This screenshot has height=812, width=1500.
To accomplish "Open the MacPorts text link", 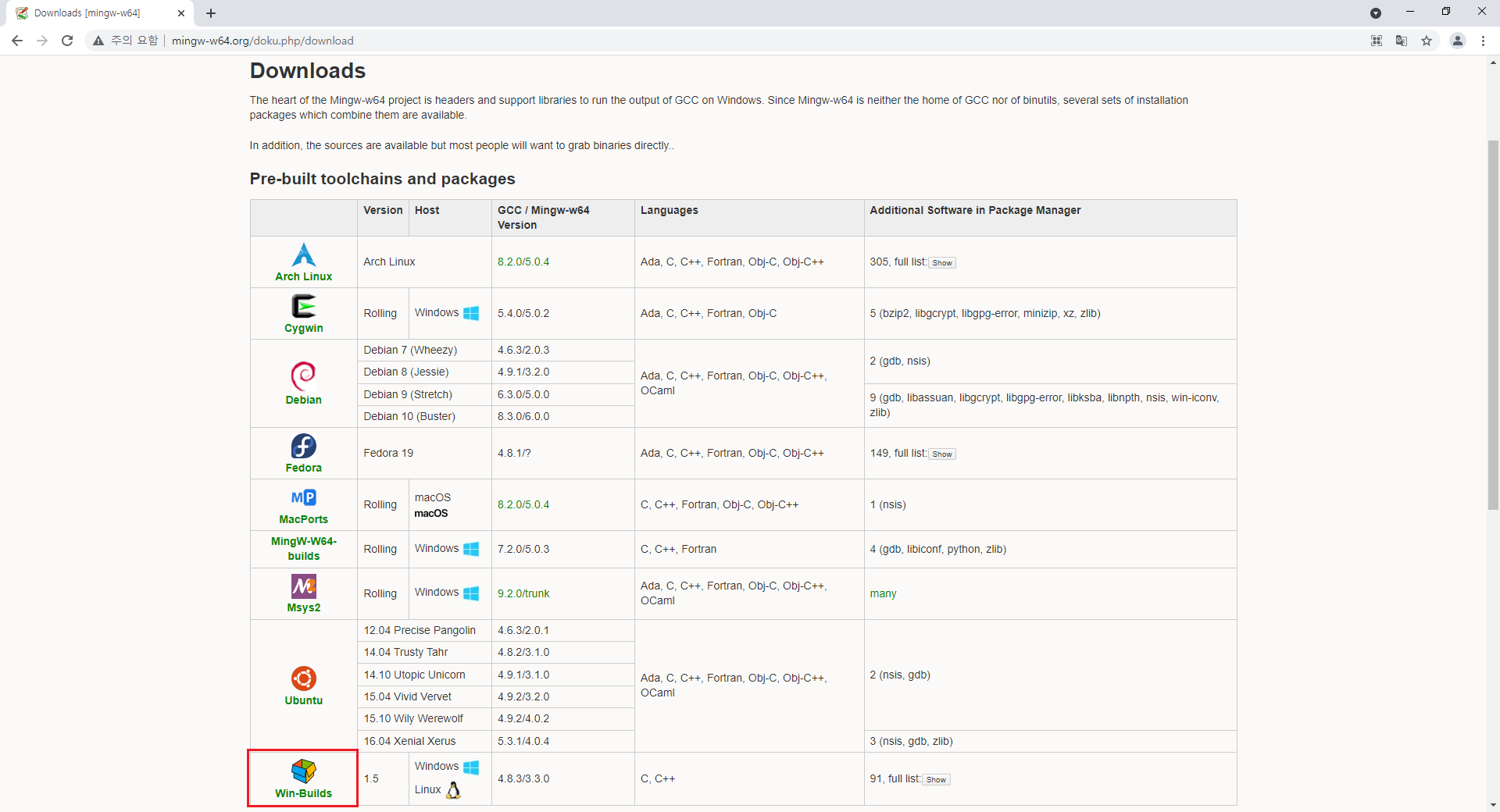I will pos(303,519).
